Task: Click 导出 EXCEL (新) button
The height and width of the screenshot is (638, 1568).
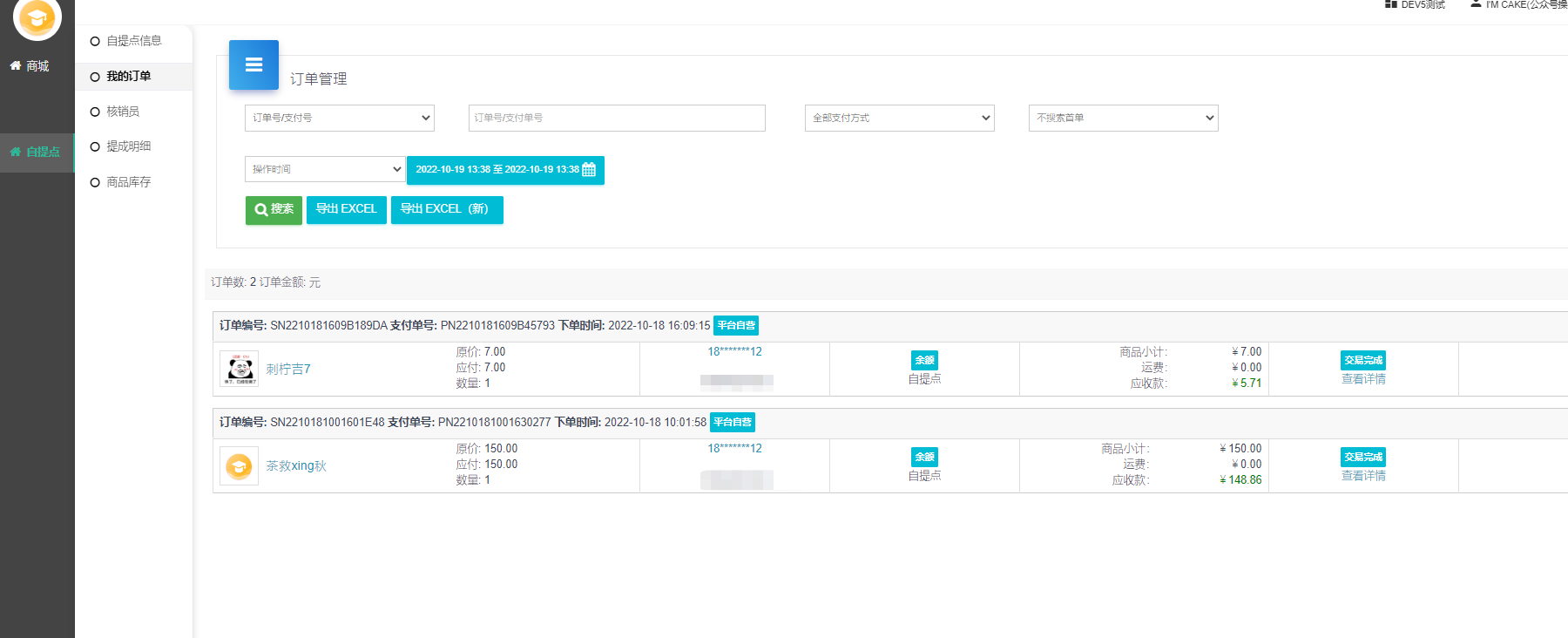Action: pyautogui.click(x=447, y=210)
